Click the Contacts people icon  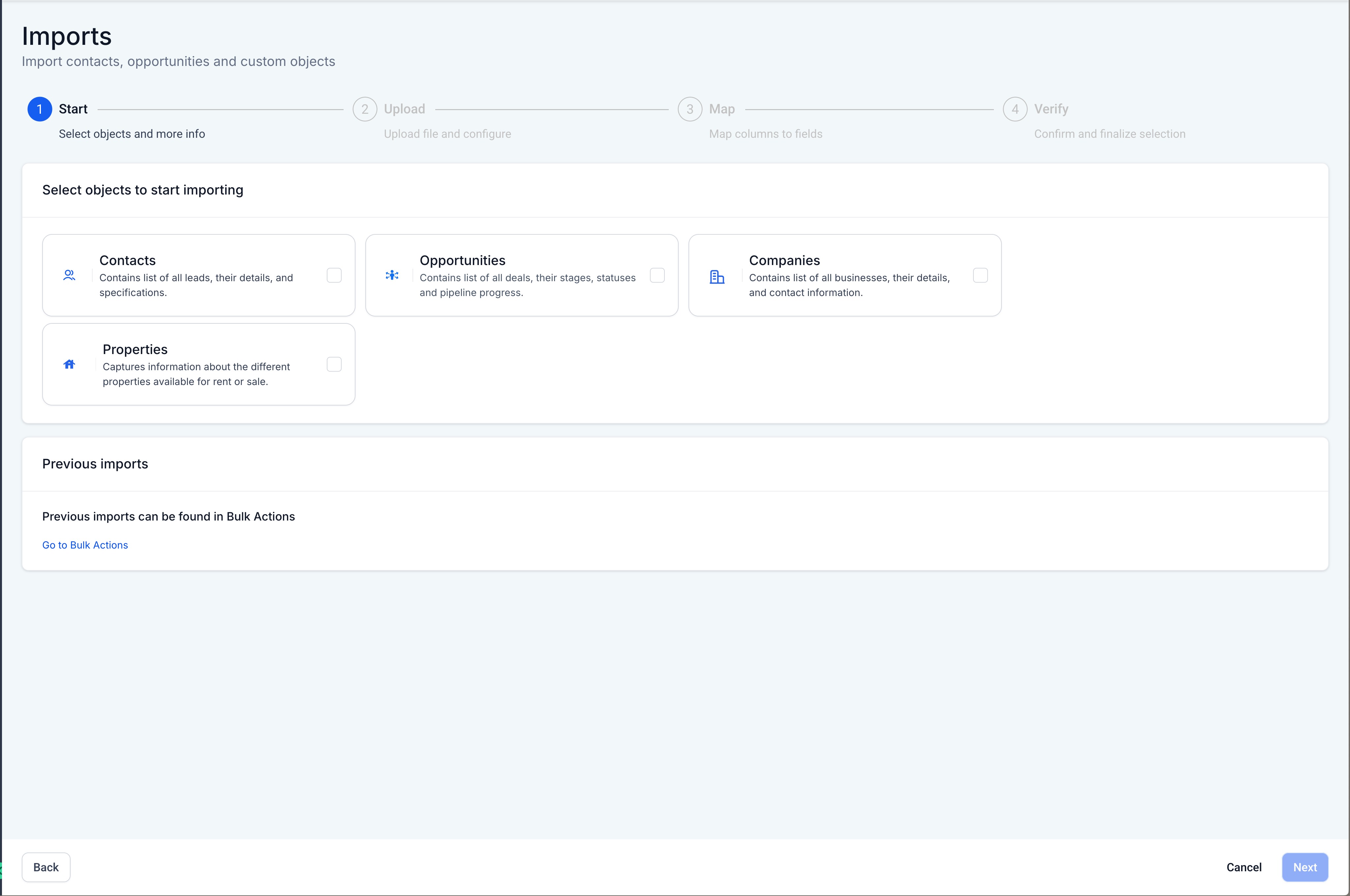(x=69, y=276)
